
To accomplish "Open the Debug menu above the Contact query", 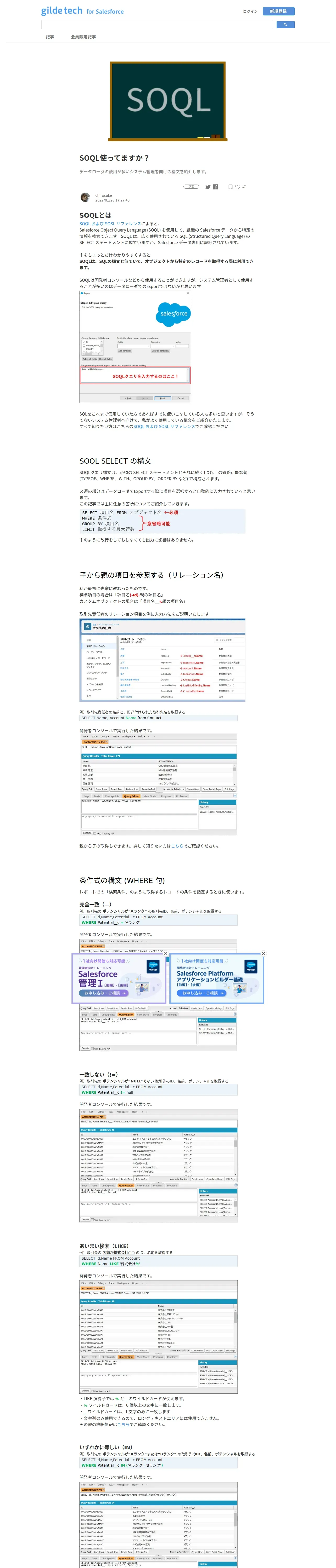I will click(x=105, y=736).
